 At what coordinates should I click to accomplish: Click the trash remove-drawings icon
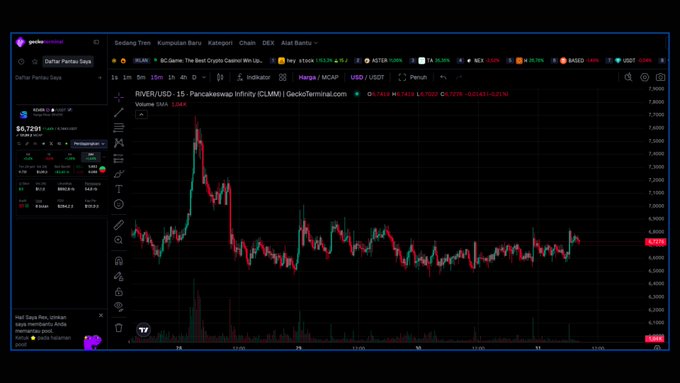118,327
